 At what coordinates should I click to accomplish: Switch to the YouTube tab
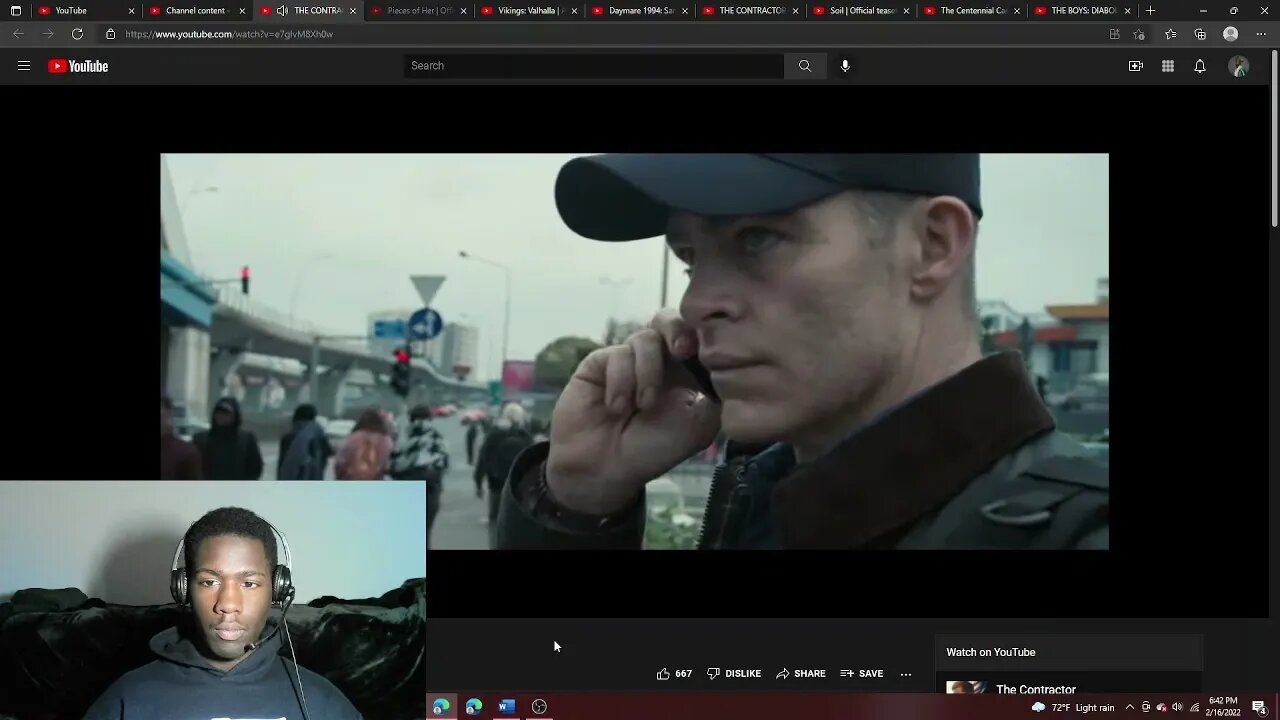(x=85, y=10)
